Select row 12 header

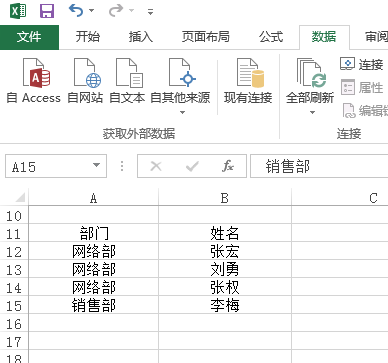(x=14, y=252)
